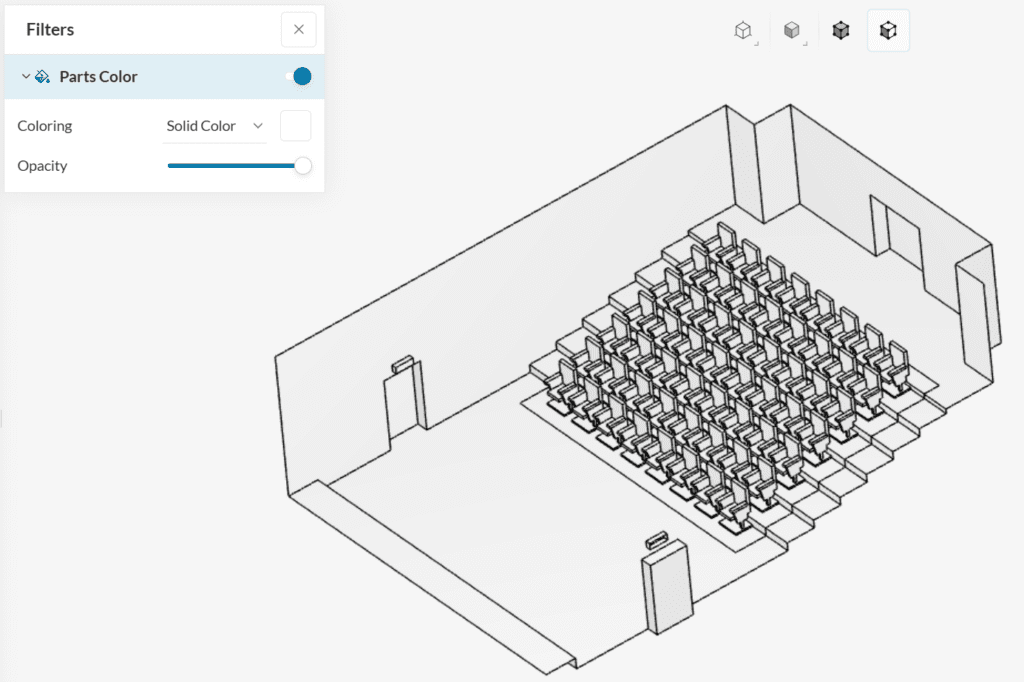The height and width of the screenshot is (682, 1024).
Task: Click the Opacity slider handle
Action: [302, 166]
